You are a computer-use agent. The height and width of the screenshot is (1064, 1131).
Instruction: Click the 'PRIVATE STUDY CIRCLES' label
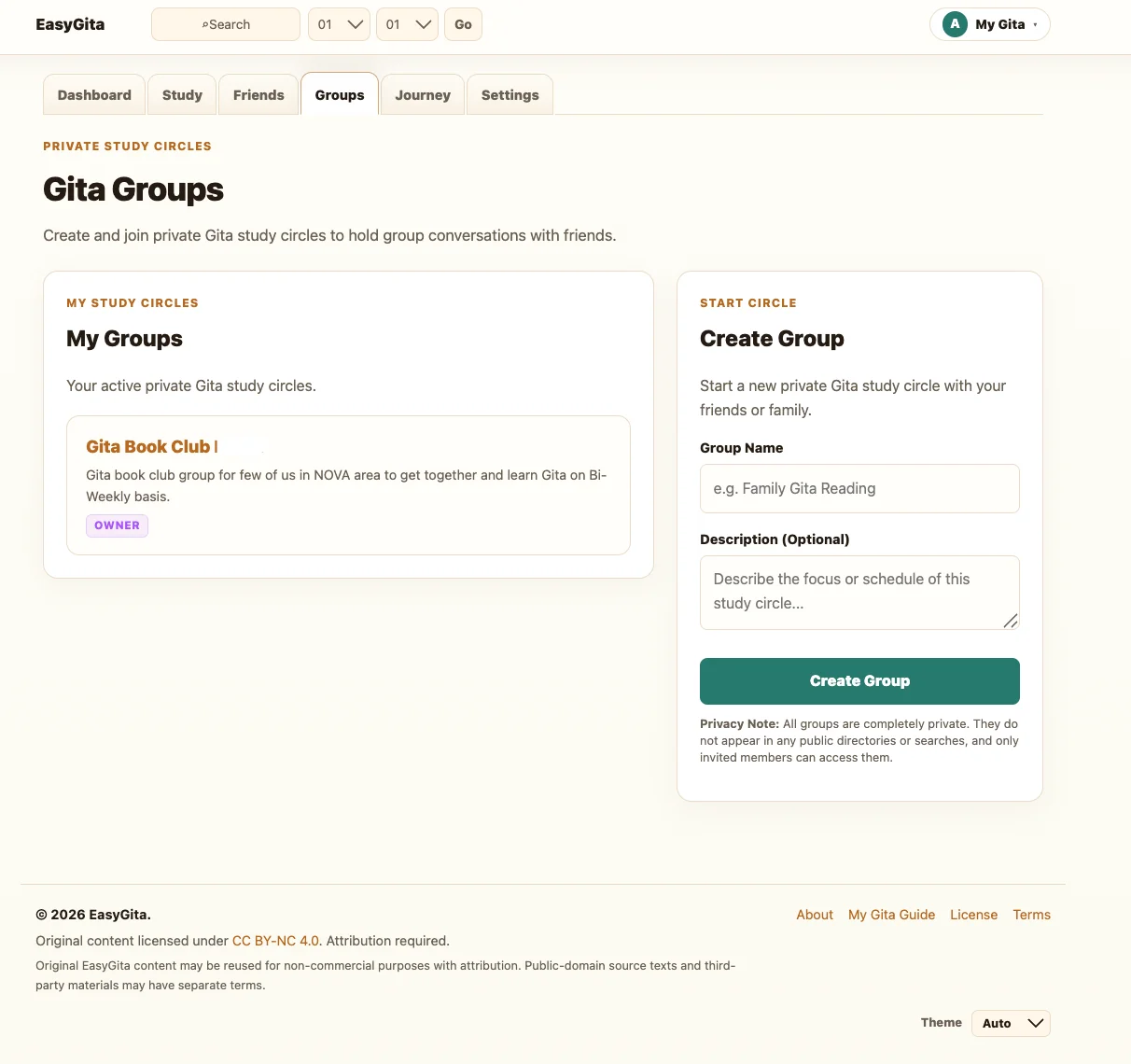tap(127, 147)
